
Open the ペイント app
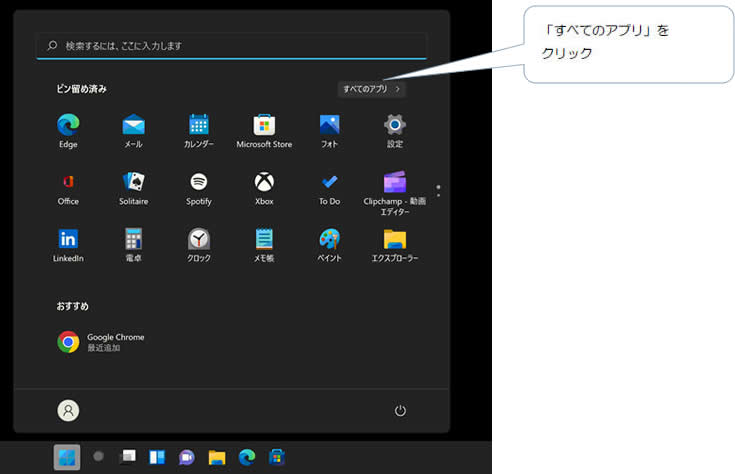click(330, 245)
